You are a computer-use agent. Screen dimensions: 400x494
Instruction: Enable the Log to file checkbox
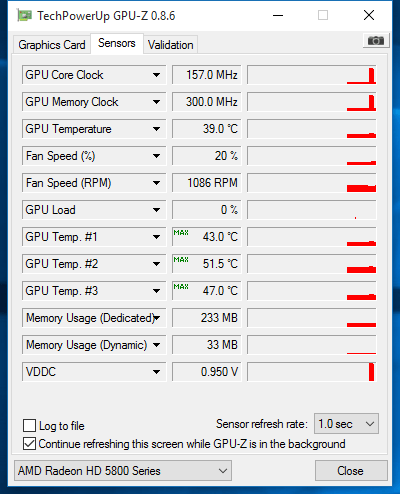29,426
